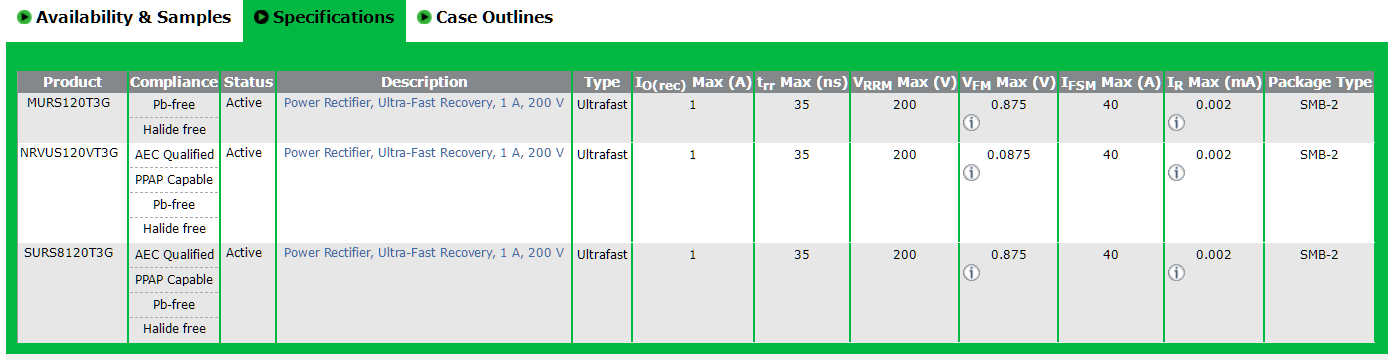1391x360 pixels.
Task: Open NRVUS120VT3G Power Rectifier description link
Action: pyautogui.click(x=424, y=153)
